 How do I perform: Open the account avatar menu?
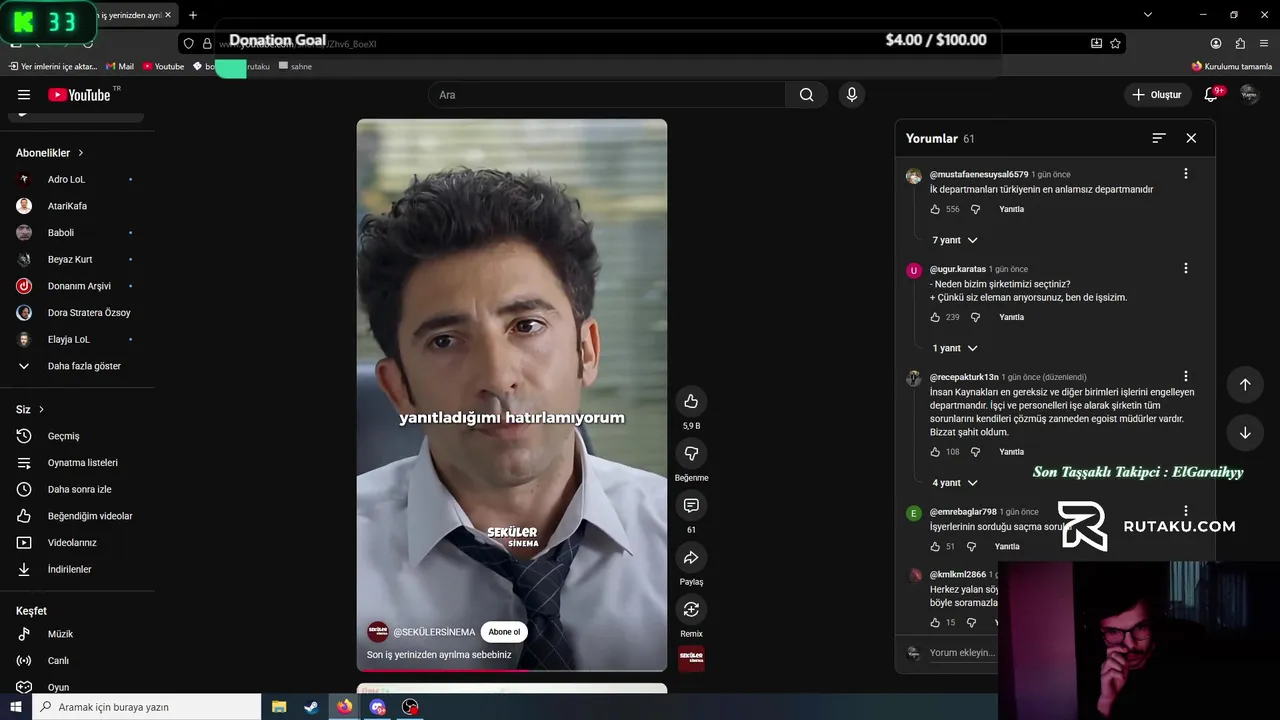coord(1249,95)
